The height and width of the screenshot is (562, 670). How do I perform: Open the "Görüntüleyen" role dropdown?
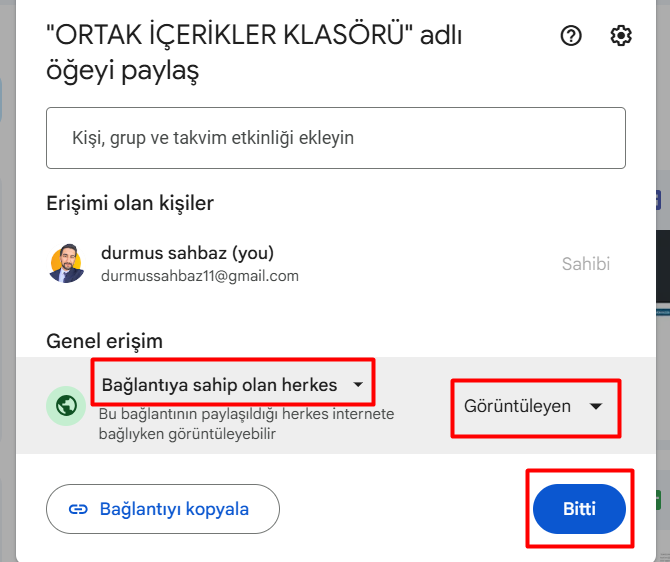534,406
